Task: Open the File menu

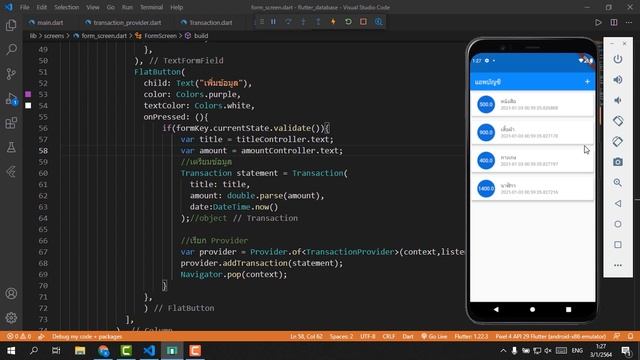Action: (24, 7)
